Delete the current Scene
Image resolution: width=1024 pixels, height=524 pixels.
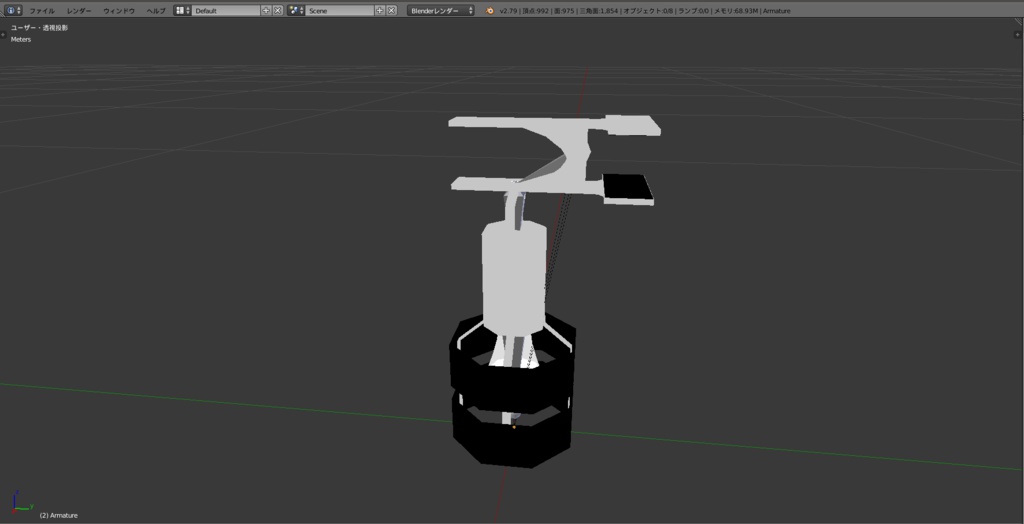[x=391, y=10]
